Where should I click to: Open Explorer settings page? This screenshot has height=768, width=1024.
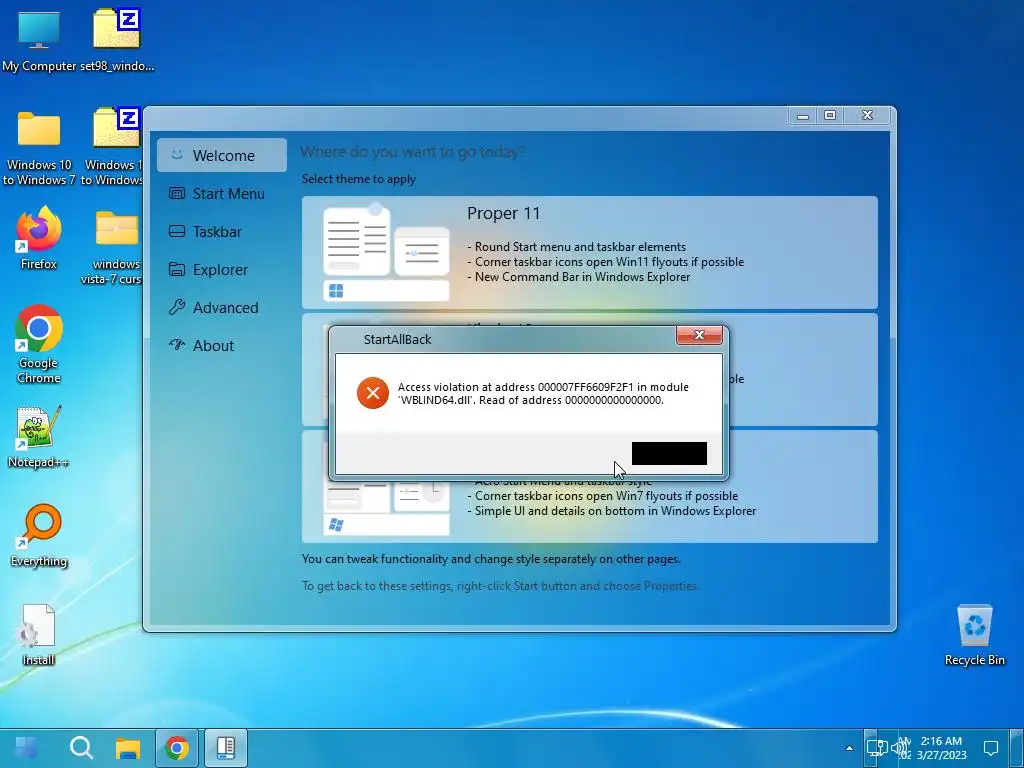[x=222, y=269]
